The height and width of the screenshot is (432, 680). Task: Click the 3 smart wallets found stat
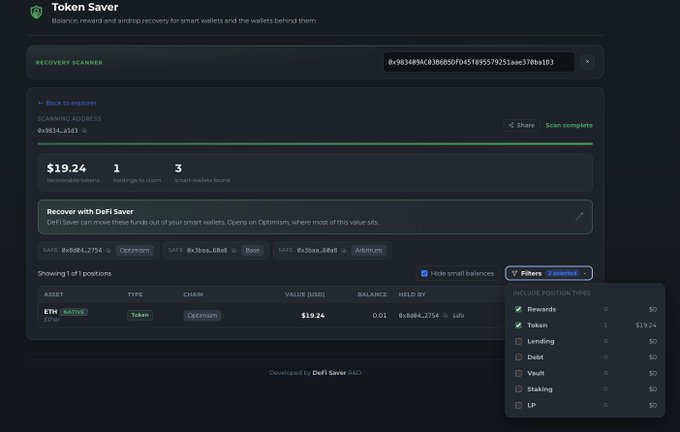pos(202,172)
